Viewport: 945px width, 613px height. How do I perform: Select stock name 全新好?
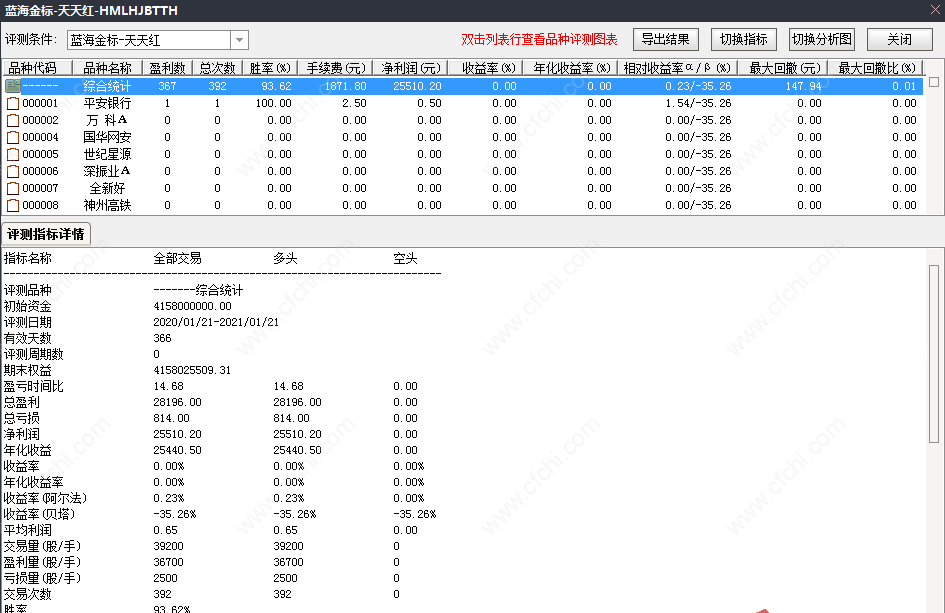107,188
